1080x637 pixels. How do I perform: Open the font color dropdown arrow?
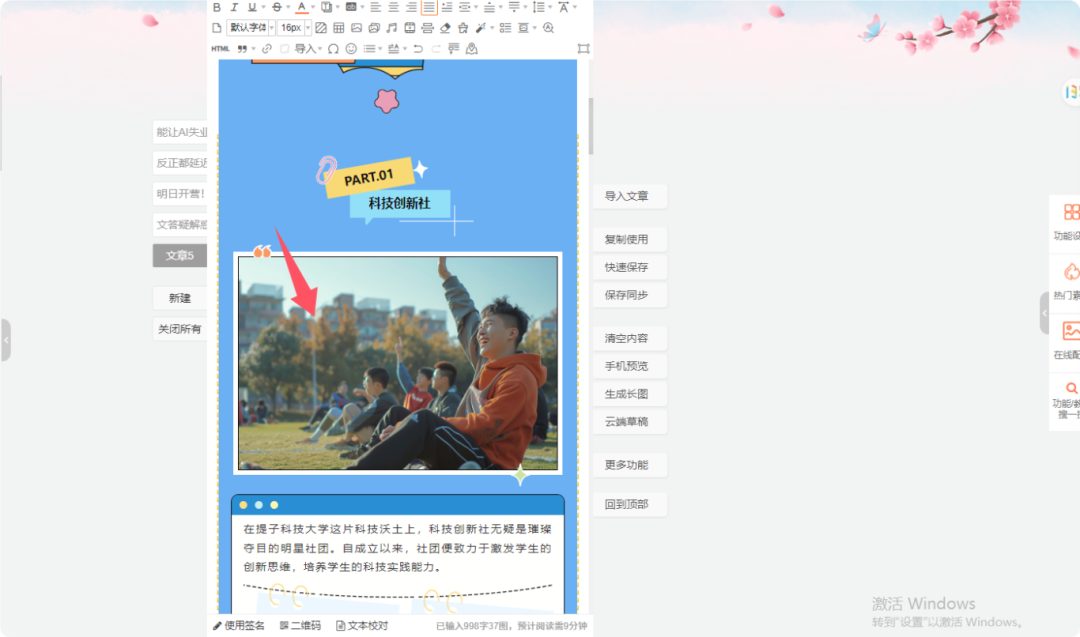(x=313, y=7)
